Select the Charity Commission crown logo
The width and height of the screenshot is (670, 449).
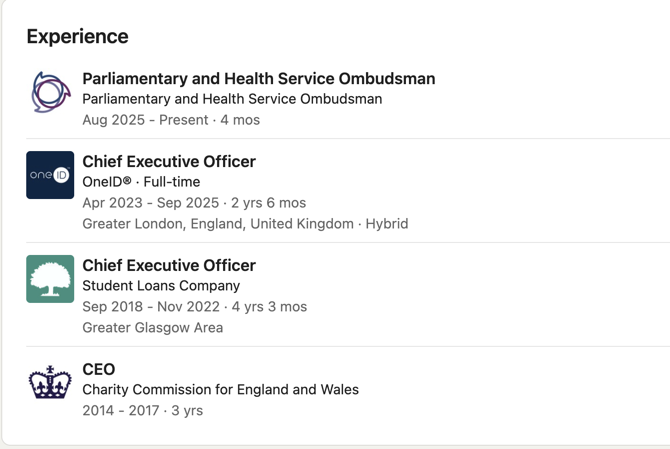click(50, 383)
